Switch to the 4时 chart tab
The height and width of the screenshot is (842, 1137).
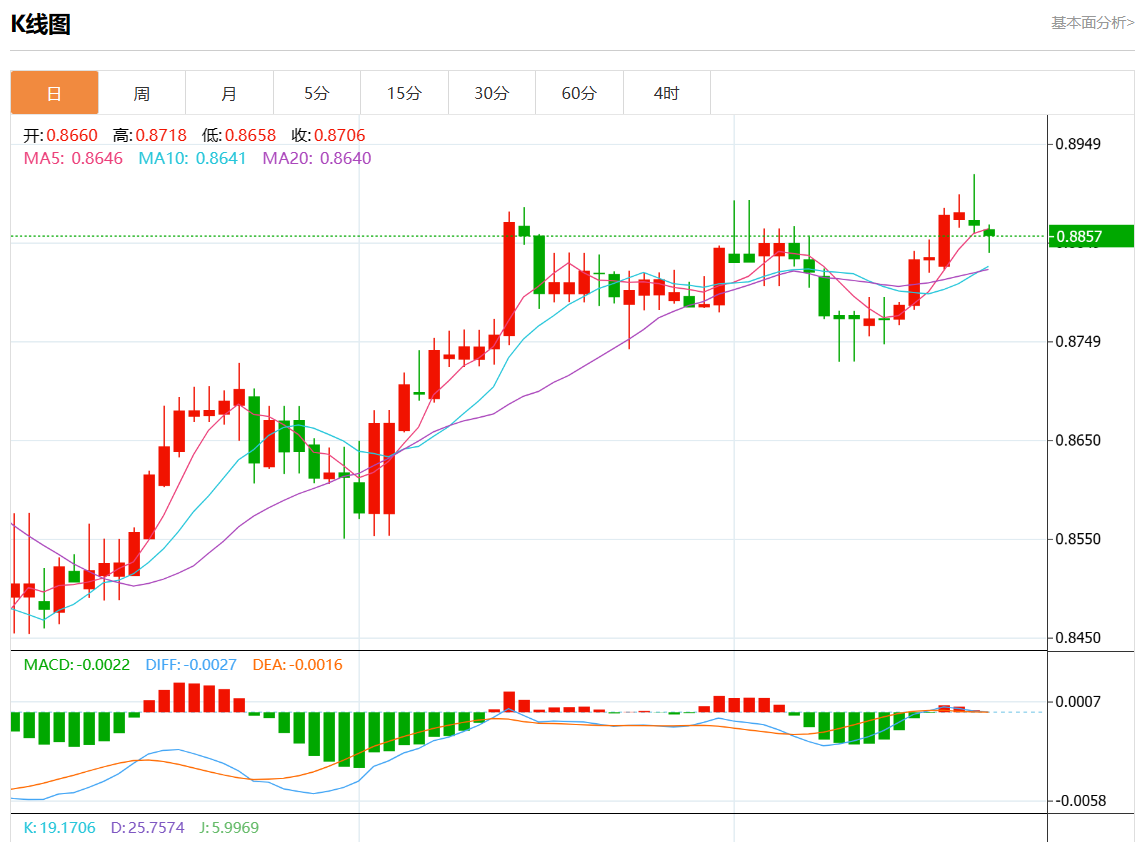coord(666,93)
